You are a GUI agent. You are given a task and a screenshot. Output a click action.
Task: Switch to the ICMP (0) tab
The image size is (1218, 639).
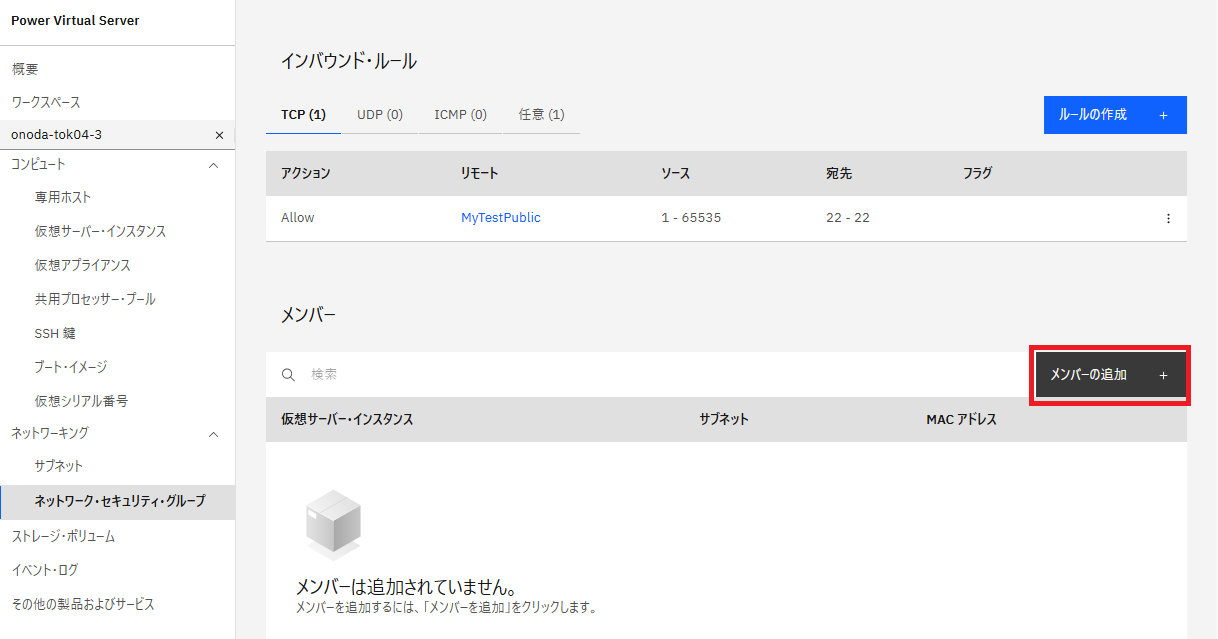[460, 115]
